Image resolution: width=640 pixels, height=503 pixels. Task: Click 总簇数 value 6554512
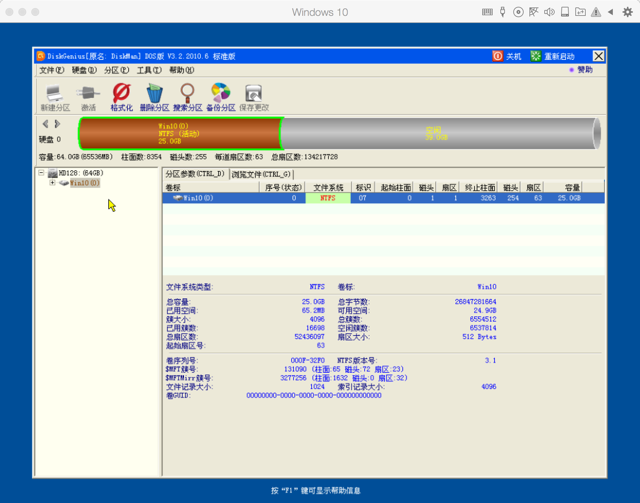coord(483,319)
